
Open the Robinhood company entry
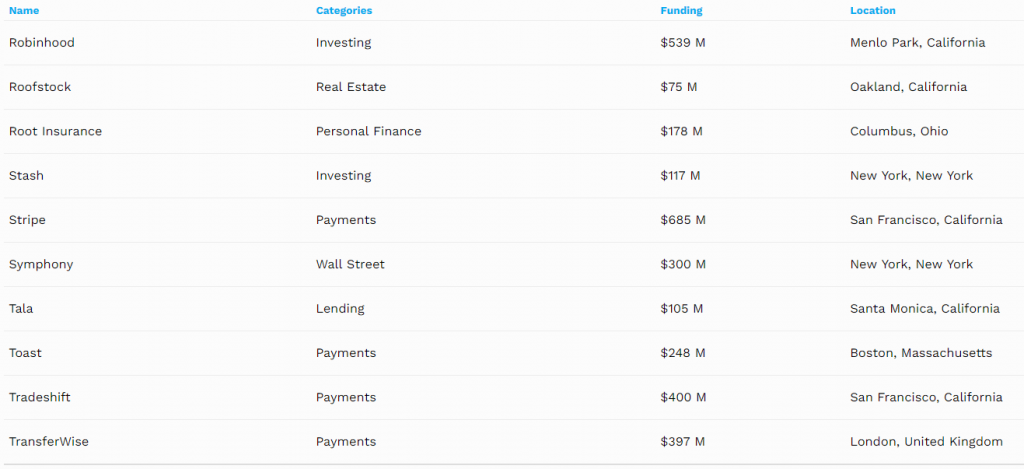point(42,43)
